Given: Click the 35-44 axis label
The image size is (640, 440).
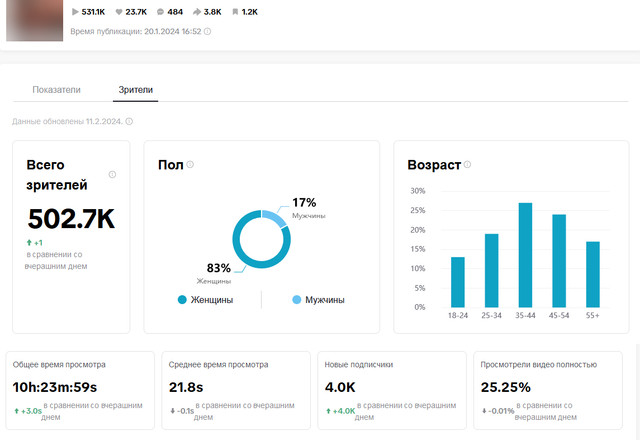Looking at the screenshot, I should pos(525,316).
